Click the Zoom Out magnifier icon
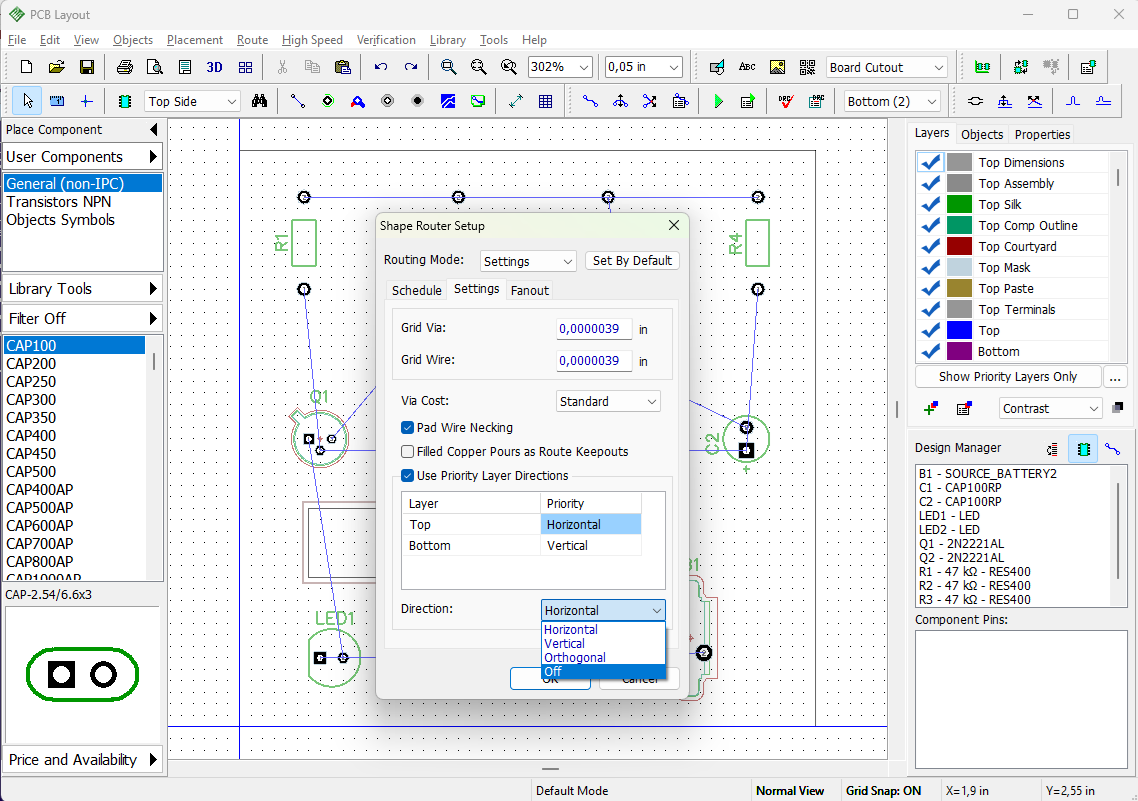This screenshot has height=801, width=1138. [x=478, y=67]
